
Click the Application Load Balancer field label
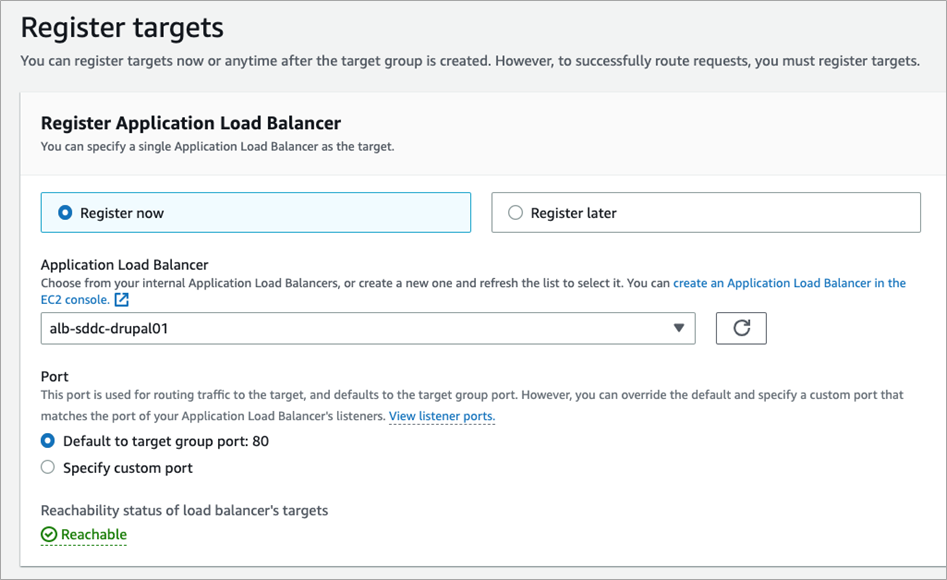(x=124, y=265)
